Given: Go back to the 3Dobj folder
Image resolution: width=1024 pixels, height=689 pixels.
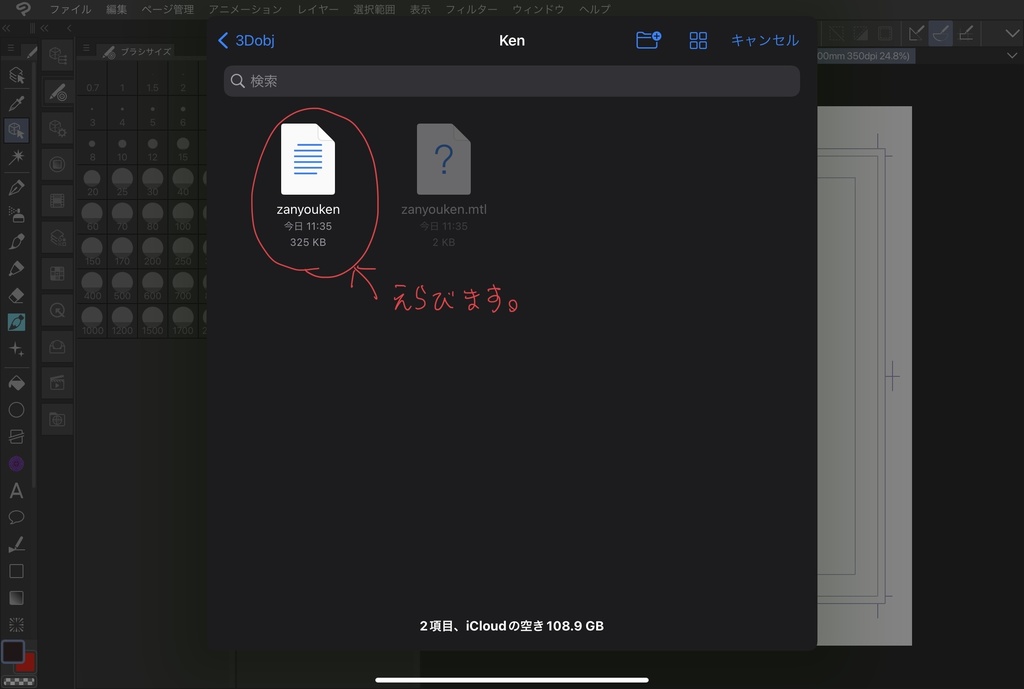Looking at the screenshot, I should [246, 40].
